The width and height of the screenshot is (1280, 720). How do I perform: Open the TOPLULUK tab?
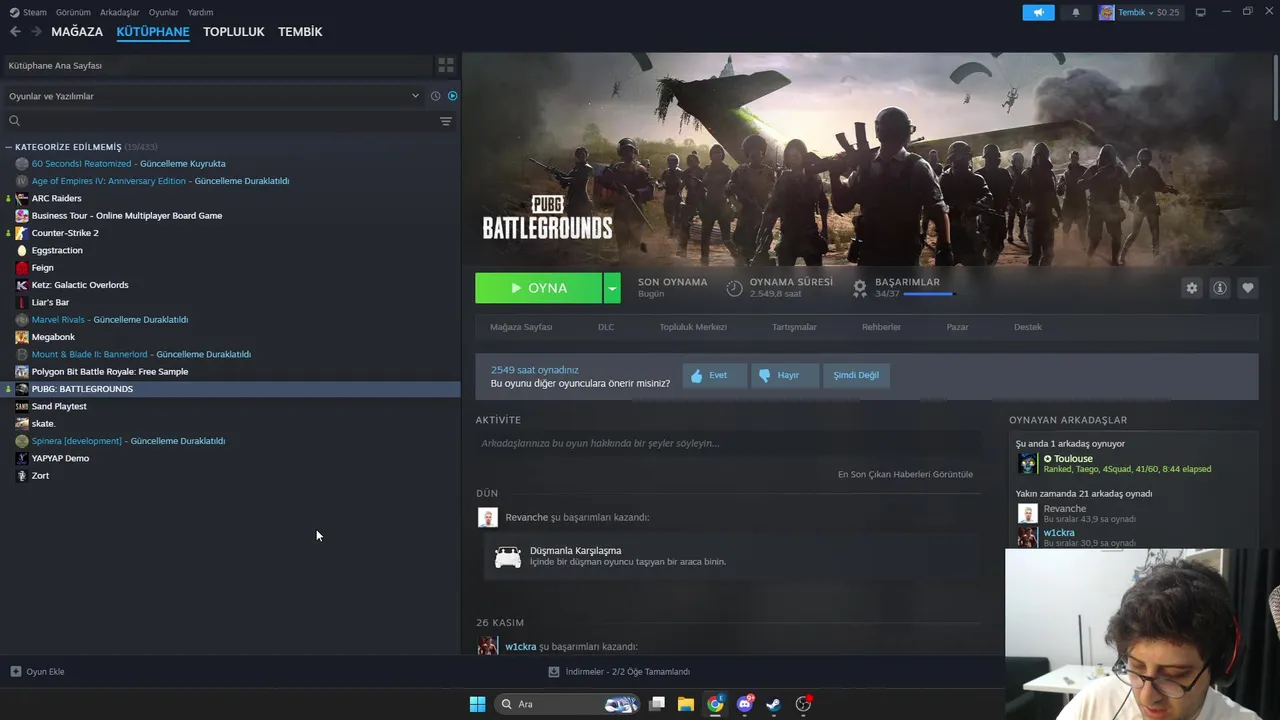pos(234,32)
